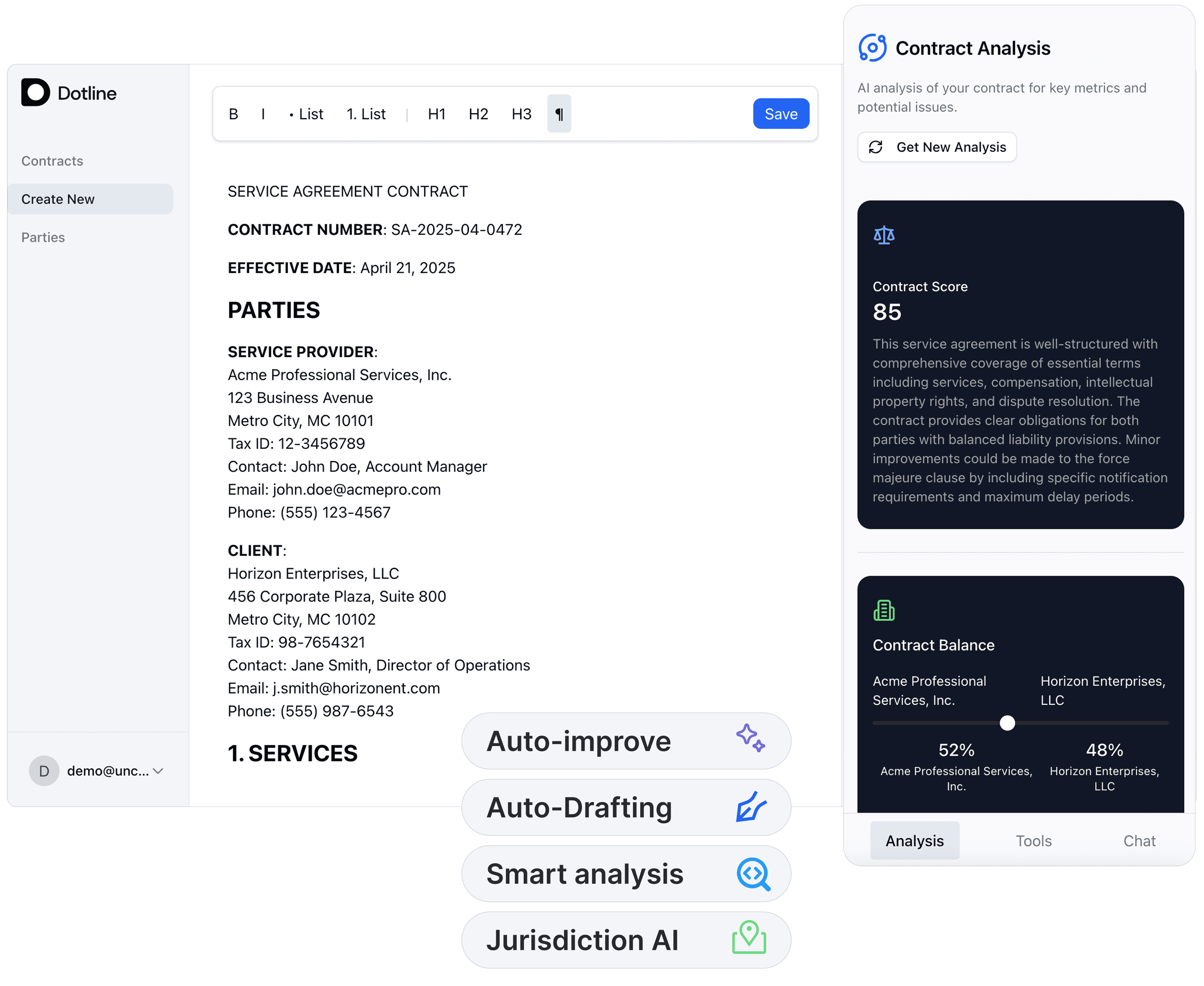The width and height of the screenshot is (1204, 986).
Task: Switch to the Tools tab
Action: (x=1033, y=841)
